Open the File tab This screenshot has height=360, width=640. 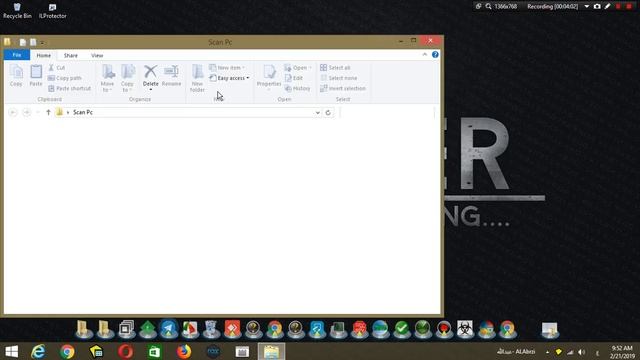point(17,55)
